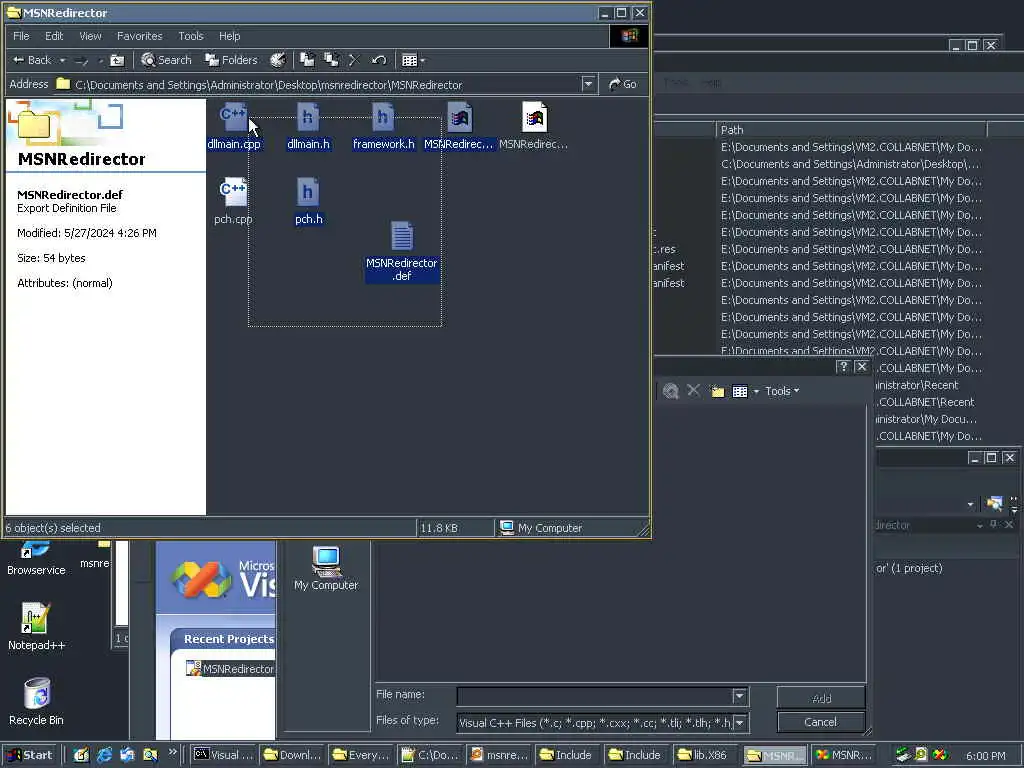Viewport: 1024px width, 768px height.
Task: Switch to the Visual ... command prompt taskbar button
Action: pyautogui.click(x=224, y=755)
